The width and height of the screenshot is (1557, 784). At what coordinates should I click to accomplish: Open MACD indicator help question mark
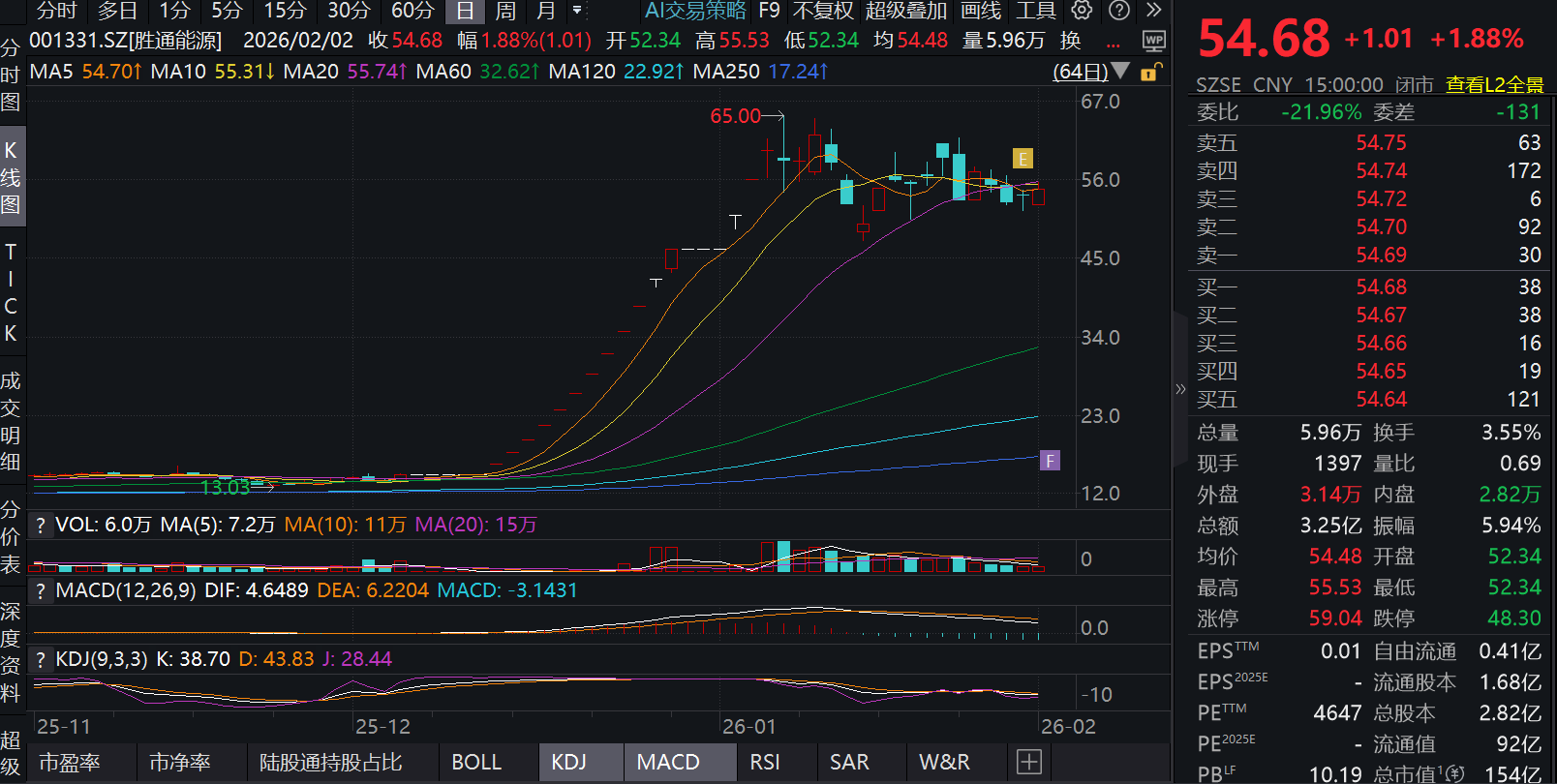(x=40, y=591)
